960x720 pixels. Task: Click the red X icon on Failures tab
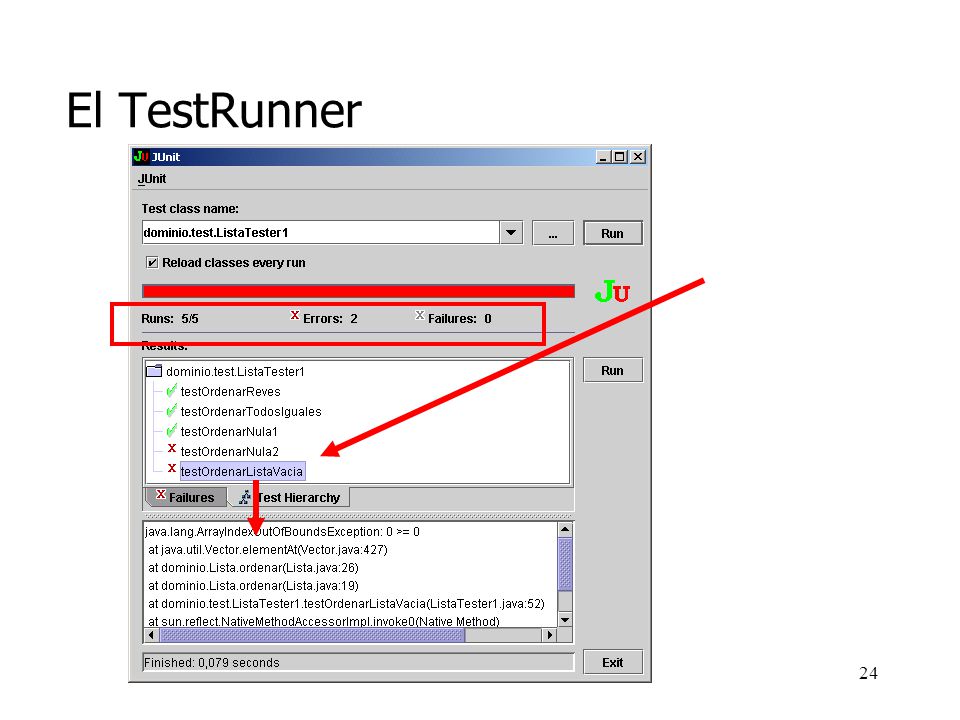click(x=160, y=495)
